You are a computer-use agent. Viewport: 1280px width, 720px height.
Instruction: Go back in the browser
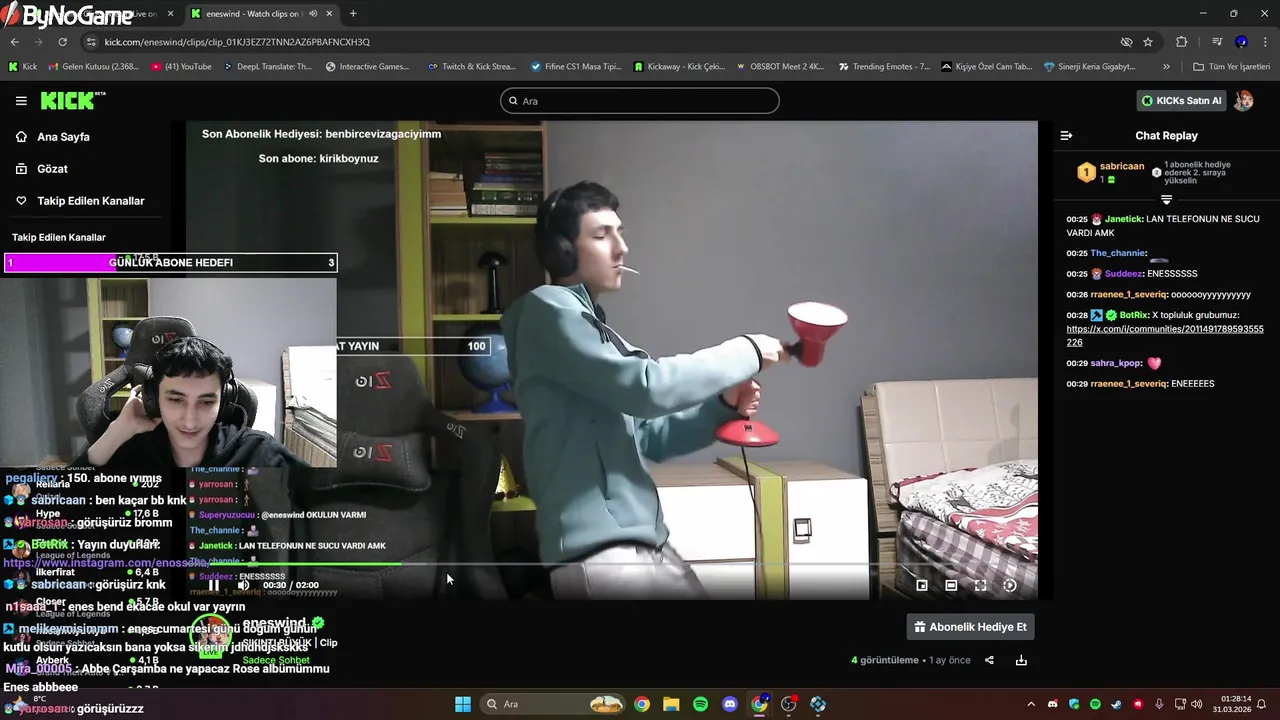15,42
